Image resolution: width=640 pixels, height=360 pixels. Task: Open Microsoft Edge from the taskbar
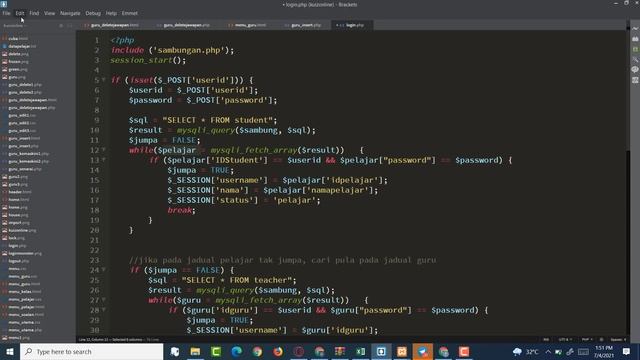click(237, 351)
